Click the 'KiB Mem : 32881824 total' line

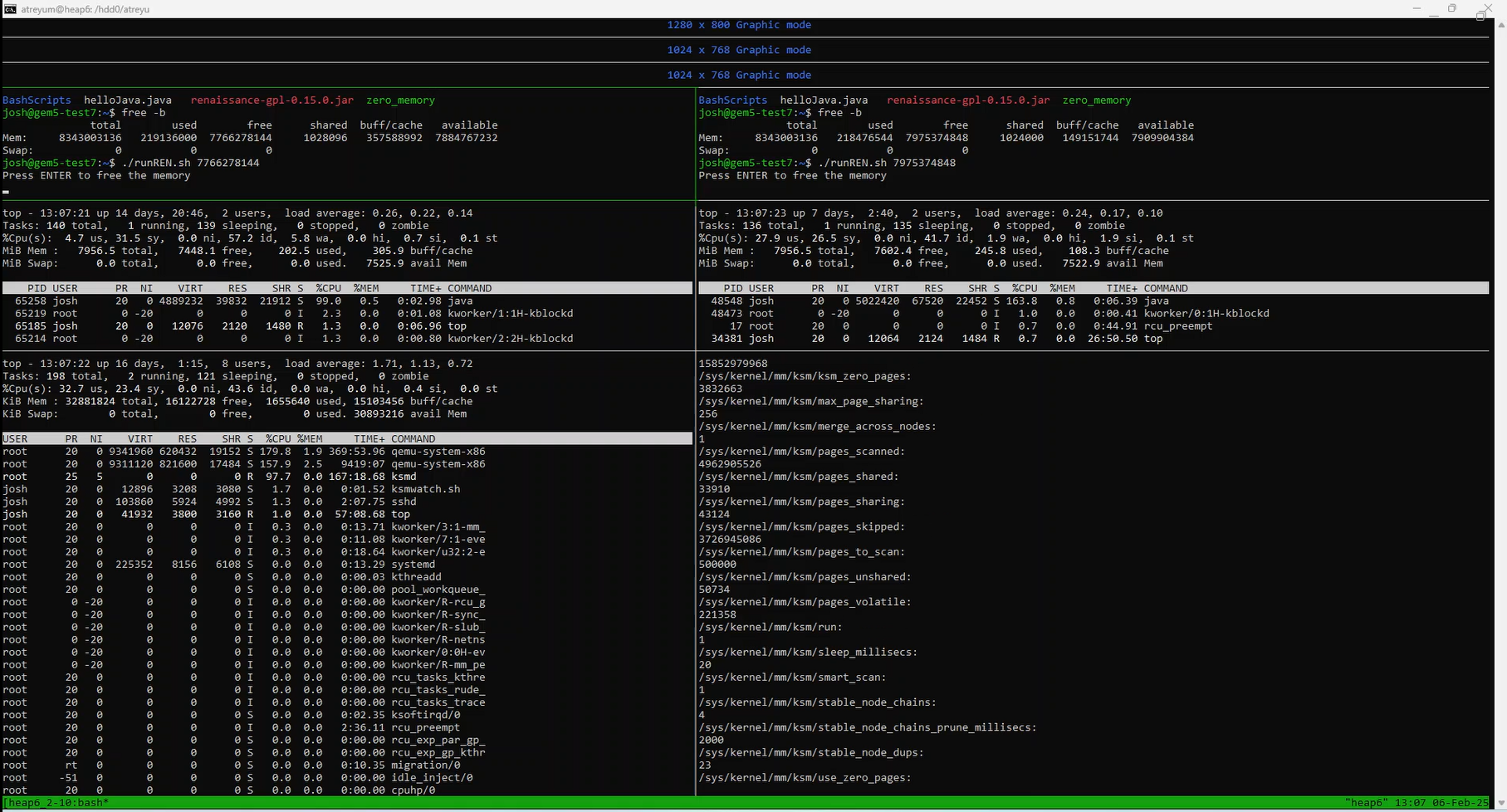point(237,401)
